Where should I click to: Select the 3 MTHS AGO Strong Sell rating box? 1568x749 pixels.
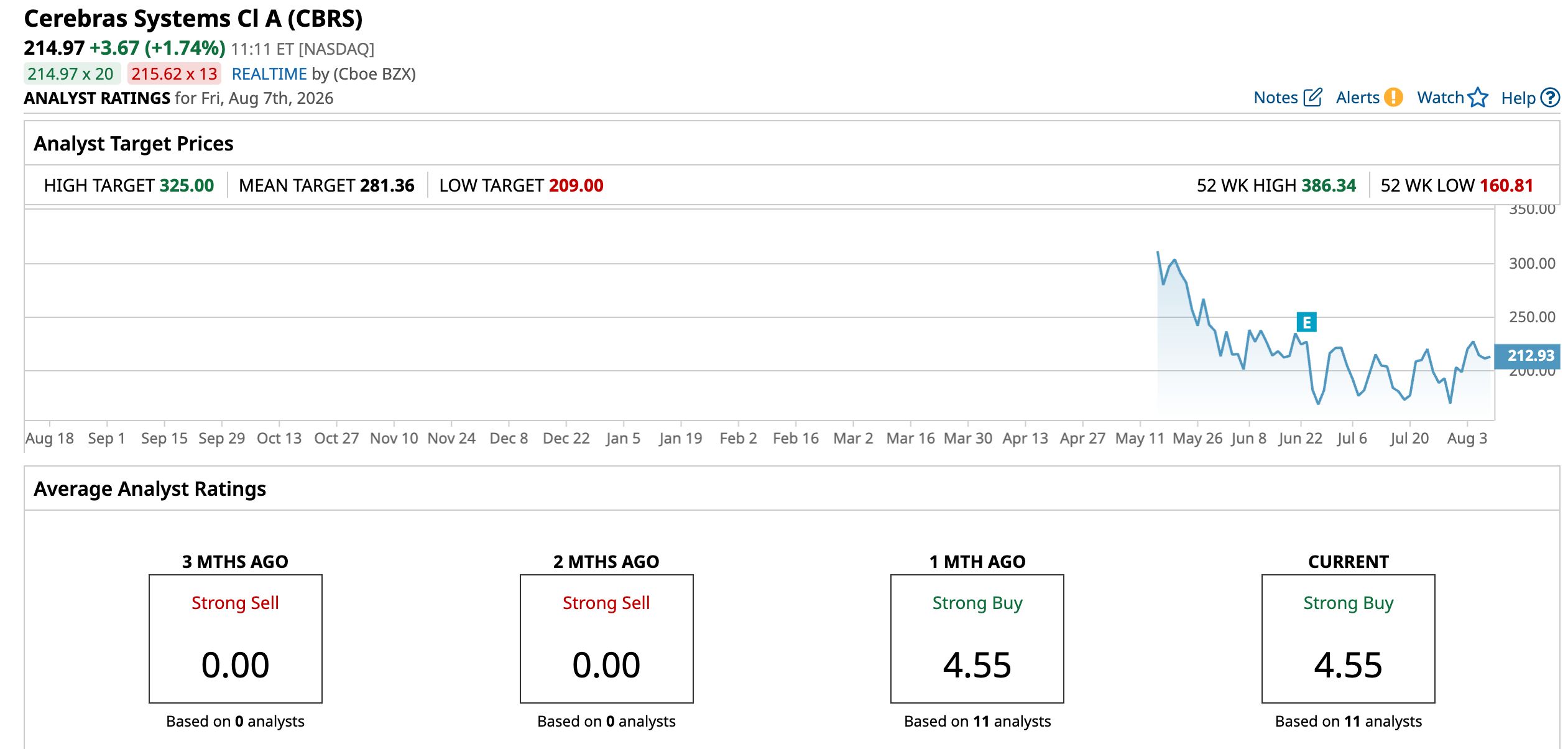click(x=236, y=639)
